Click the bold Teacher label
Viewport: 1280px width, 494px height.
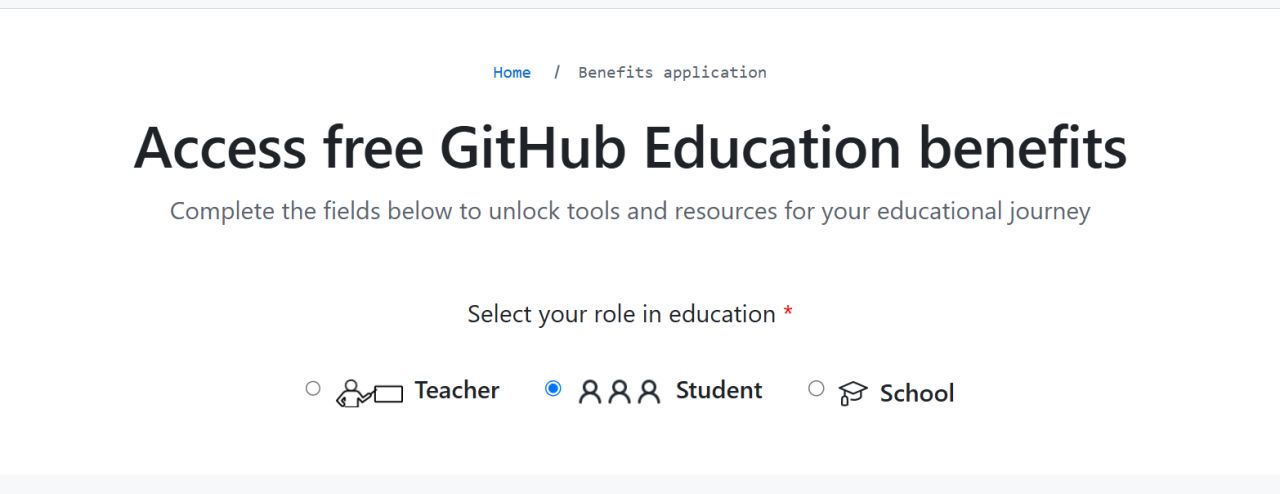coord(457,390)
